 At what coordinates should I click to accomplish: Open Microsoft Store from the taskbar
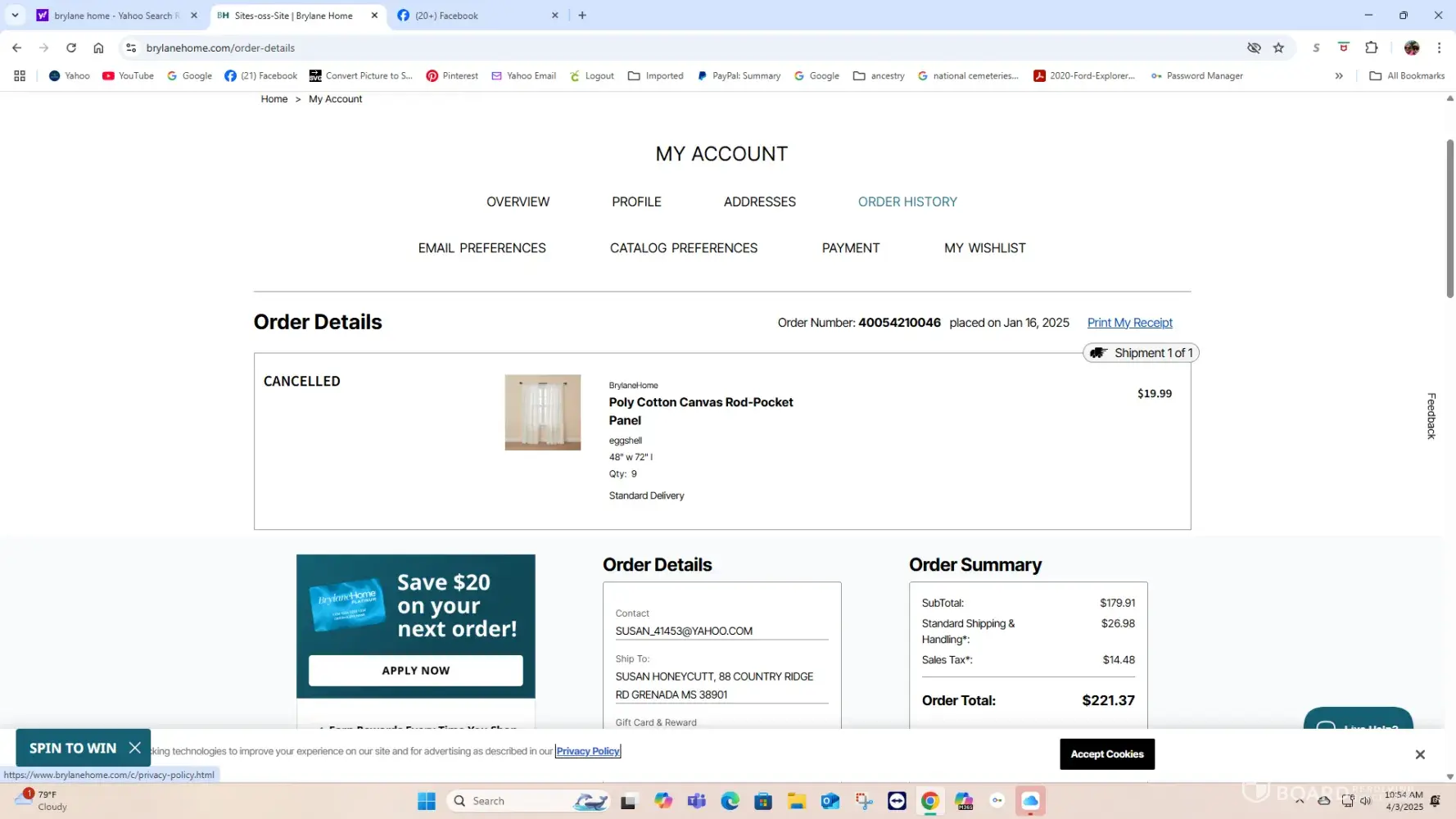763,801
